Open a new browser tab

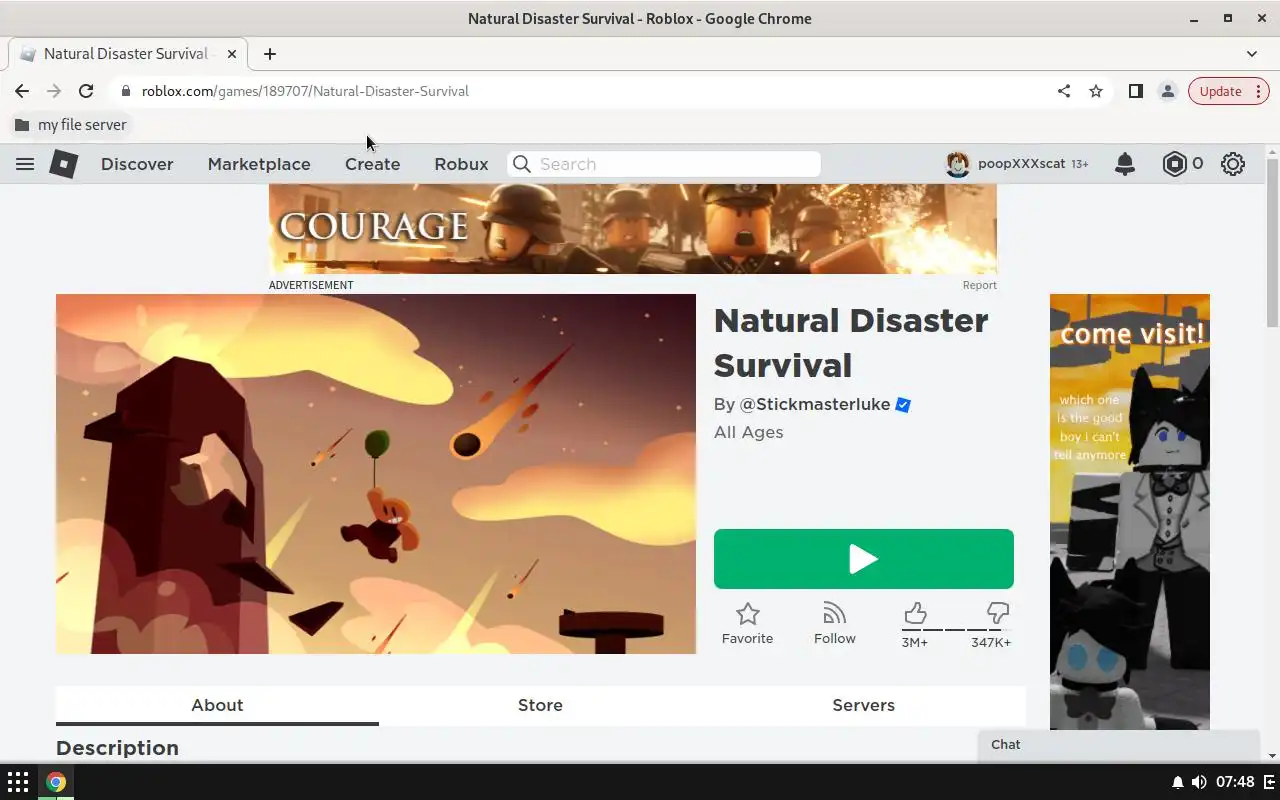click(270, 54)
